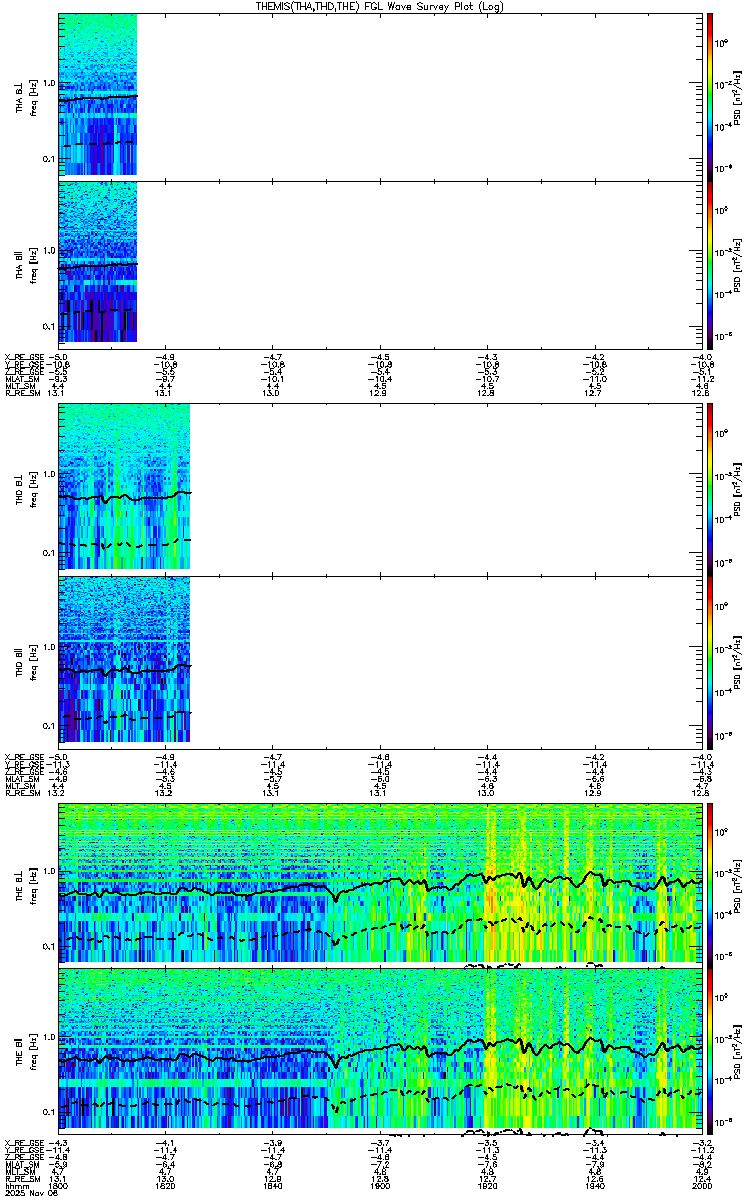Click the THE BII color bar 'PSD [nT²/Hz]' label

pyautogui.click(x=736, y=1052)
